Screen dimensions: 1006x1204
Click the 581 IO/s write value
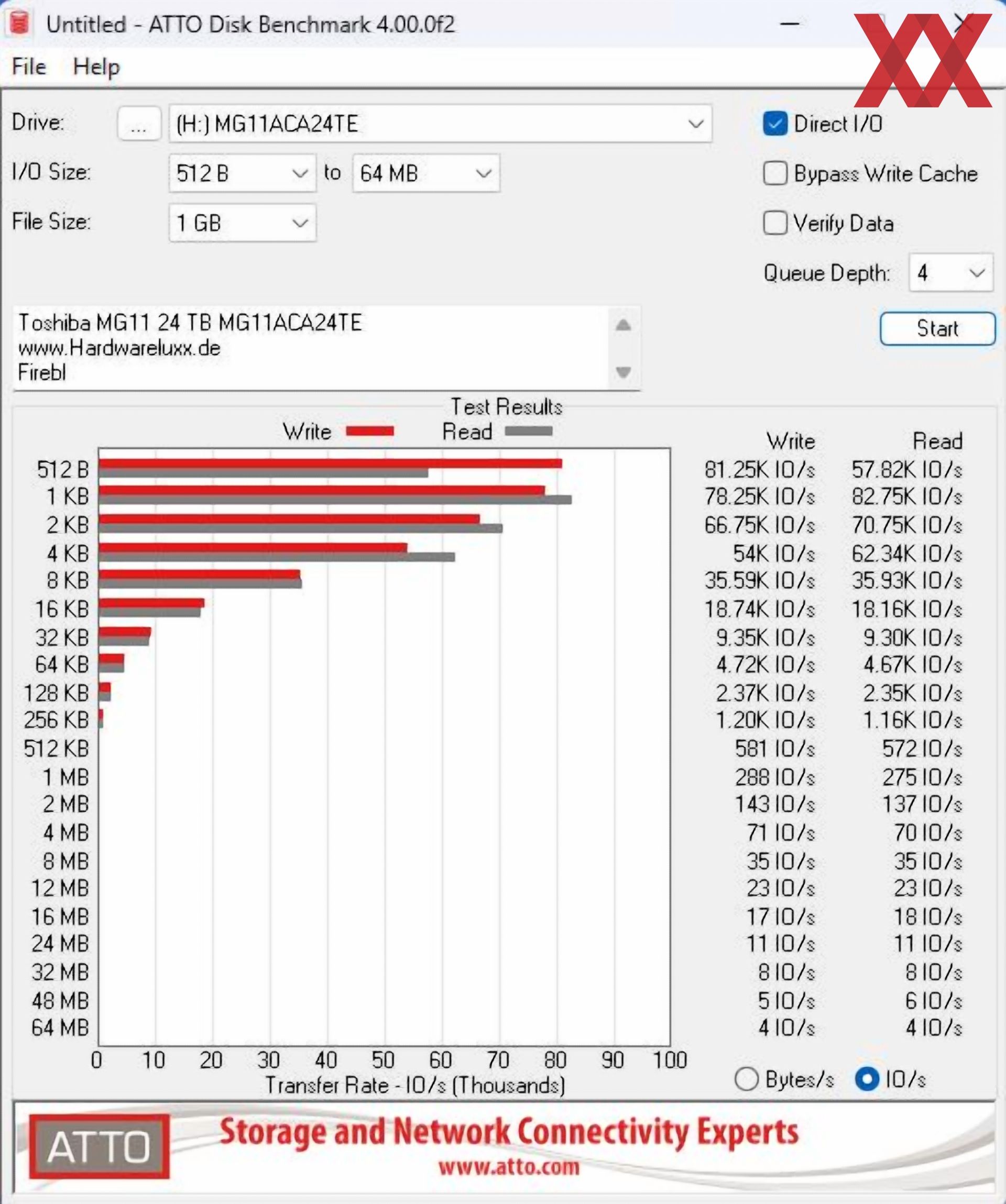tap(775, 749)
